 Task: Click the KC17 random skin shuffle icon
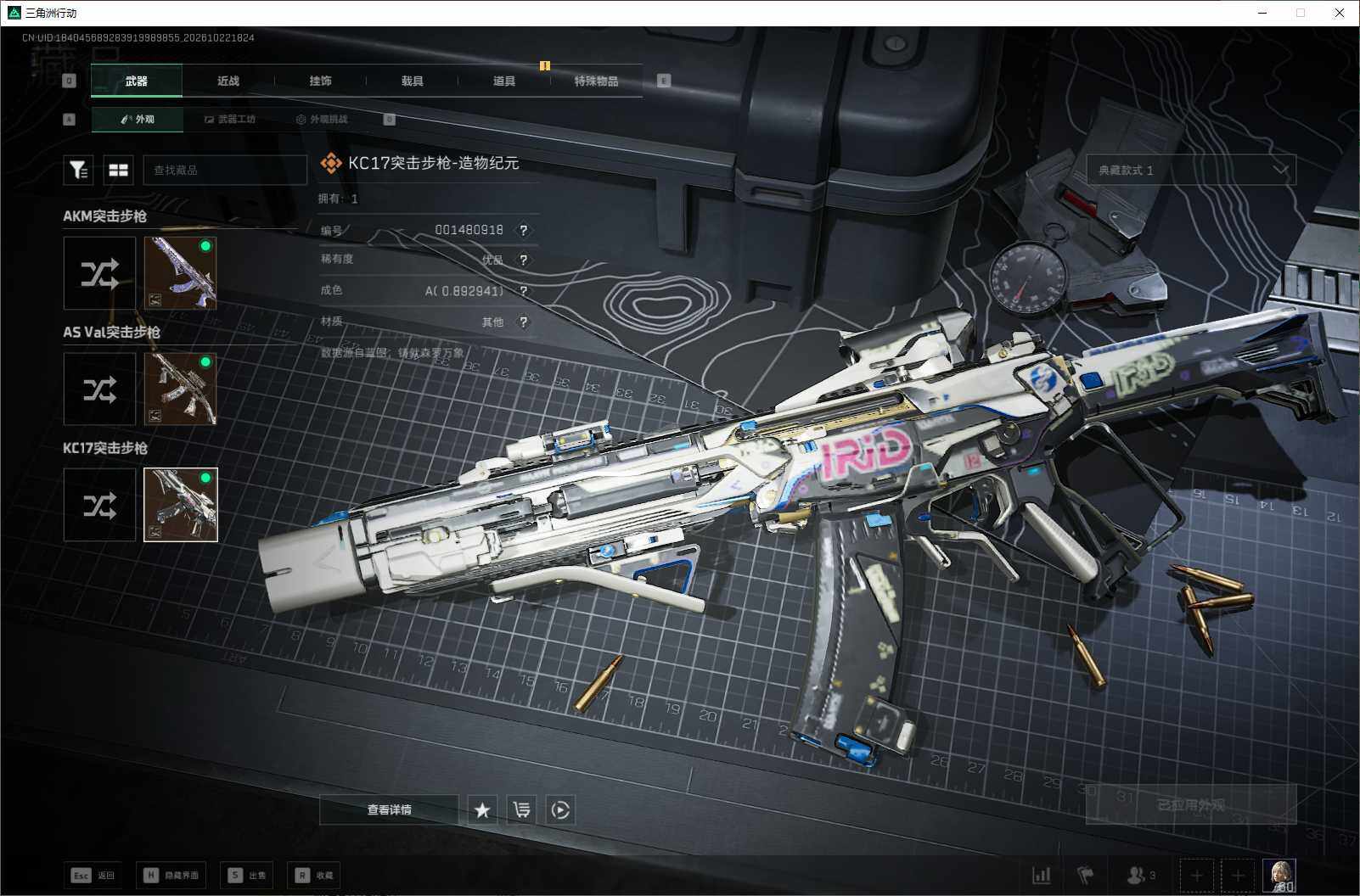point(99,505)
